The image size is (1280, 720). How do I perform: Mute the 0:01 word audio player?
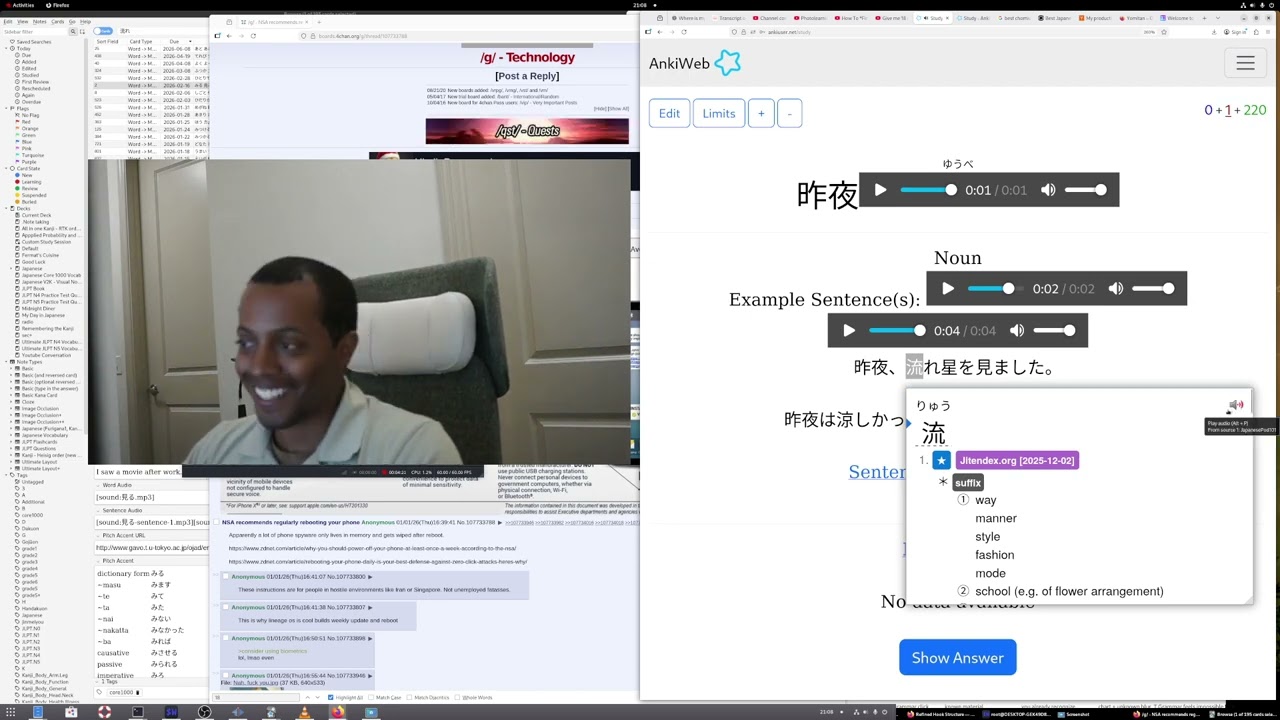coord(1048,190)
